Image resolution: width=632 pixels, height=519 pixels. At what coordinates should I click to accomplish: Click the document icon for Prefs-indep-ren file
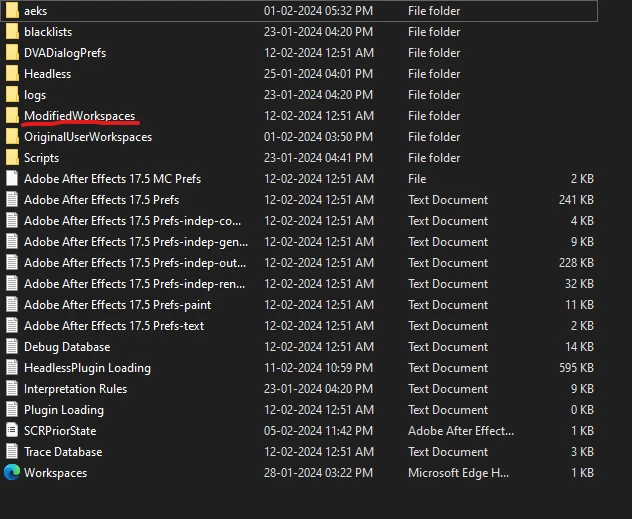(12, 283)
